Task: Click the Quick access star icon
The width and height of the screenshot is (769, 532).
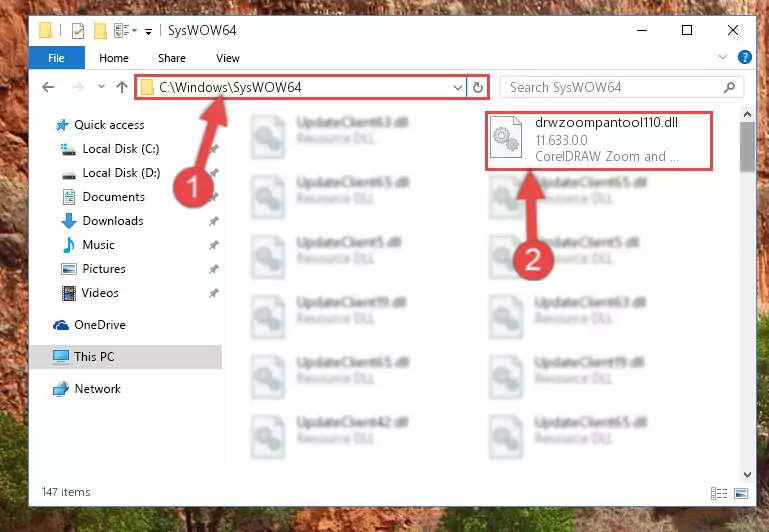Action: pyautogui.click(x=62, y=125)
